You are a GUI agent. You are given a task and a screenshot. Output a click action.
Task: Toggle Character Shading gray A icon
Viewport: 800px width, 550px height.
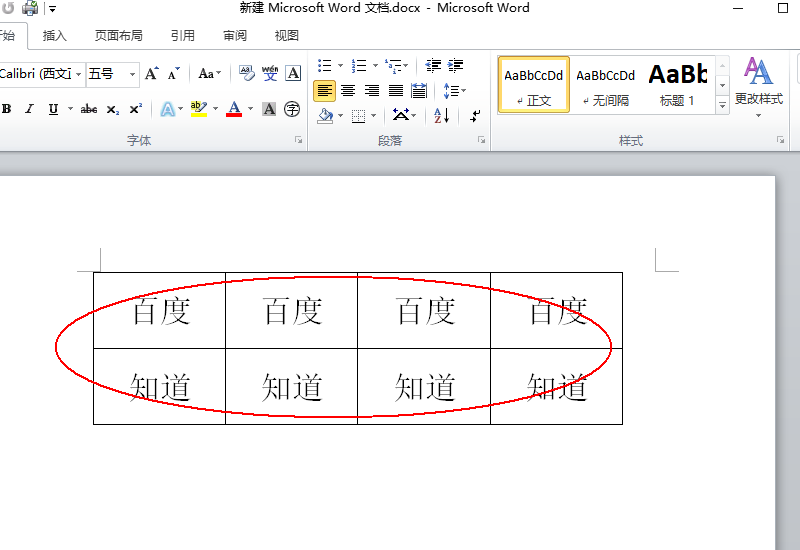[269, 109]
